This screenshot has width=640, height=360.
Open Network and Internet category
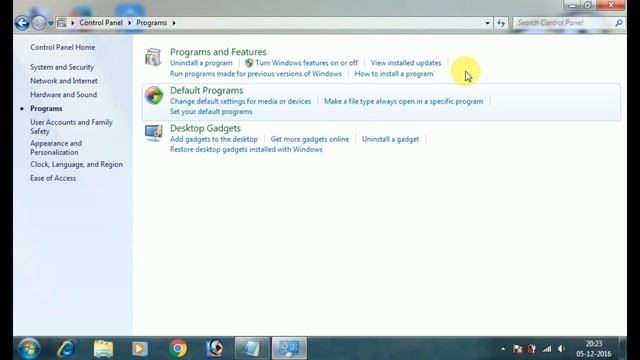(64, 81)
